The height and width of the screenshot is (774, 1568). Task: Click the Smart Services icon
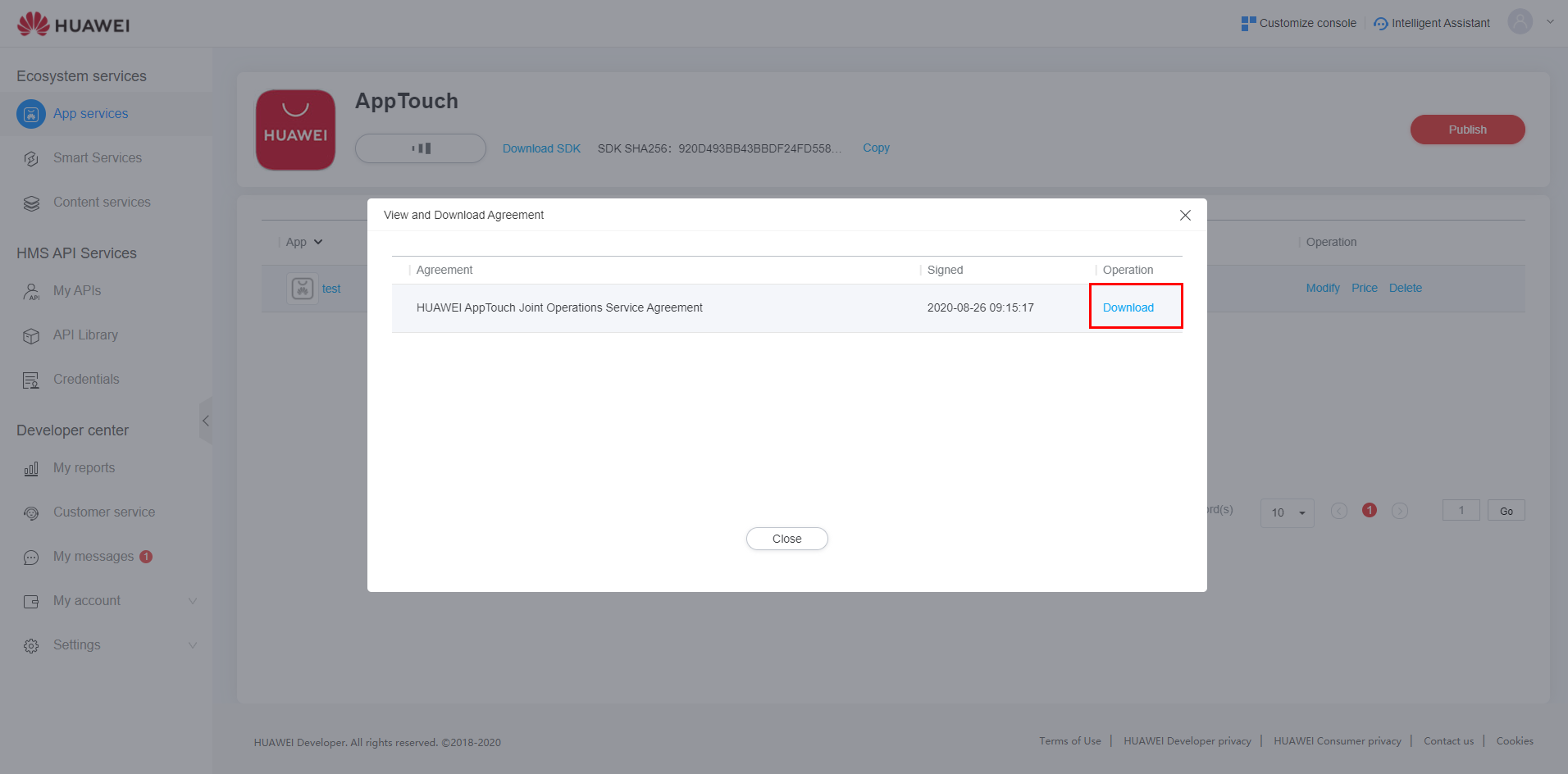pos(31,158)
